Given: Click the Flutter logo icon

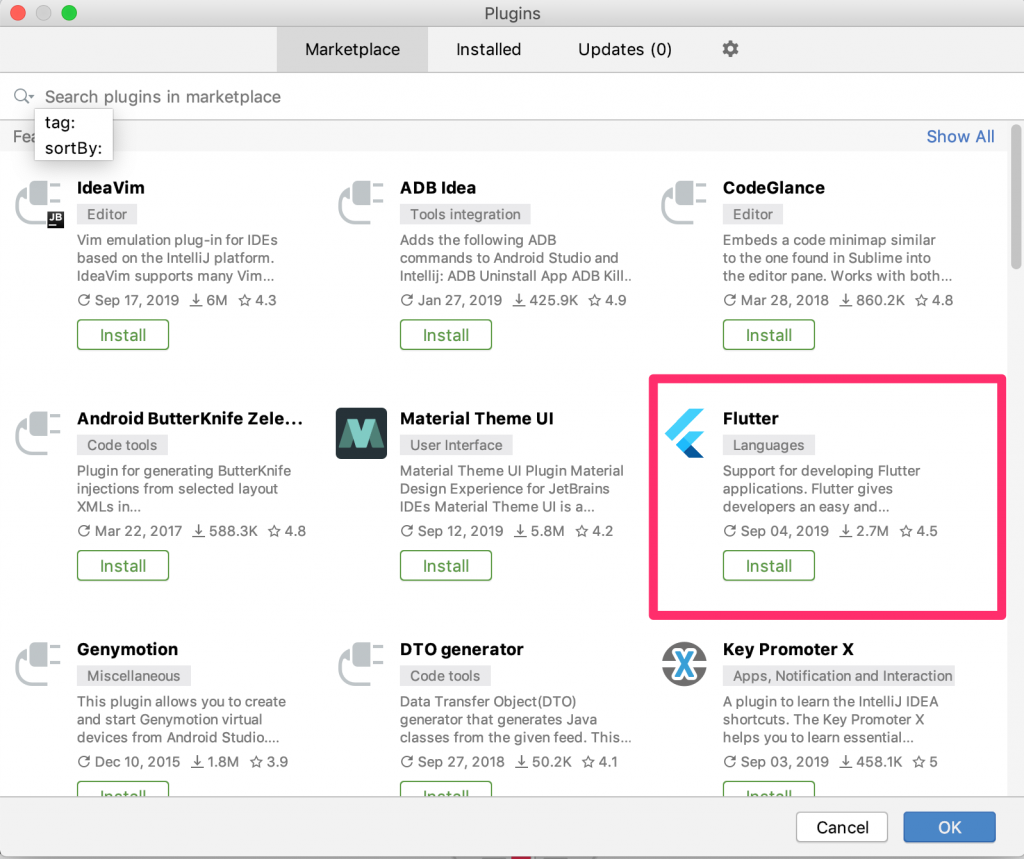Looking at the screenshot, I should coord(684,434).
